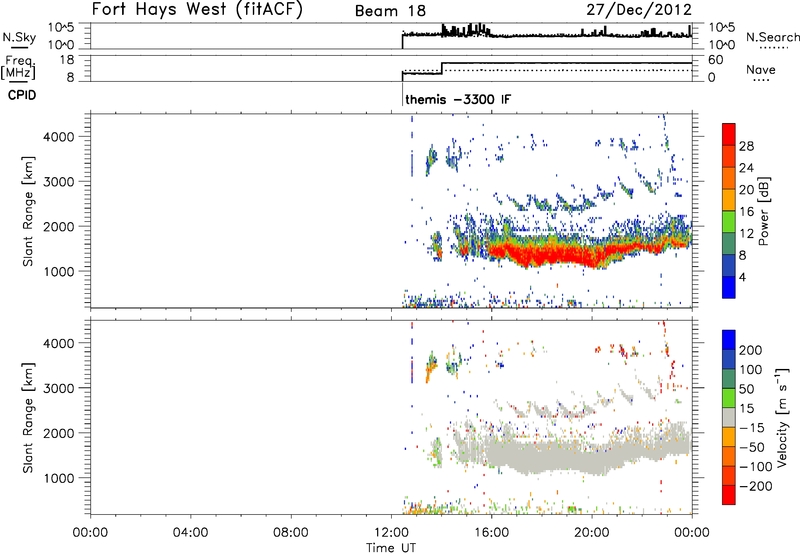Click the 'Fort Hays West (fitACF)' title
800x554 pixels.
pos(197,9)
